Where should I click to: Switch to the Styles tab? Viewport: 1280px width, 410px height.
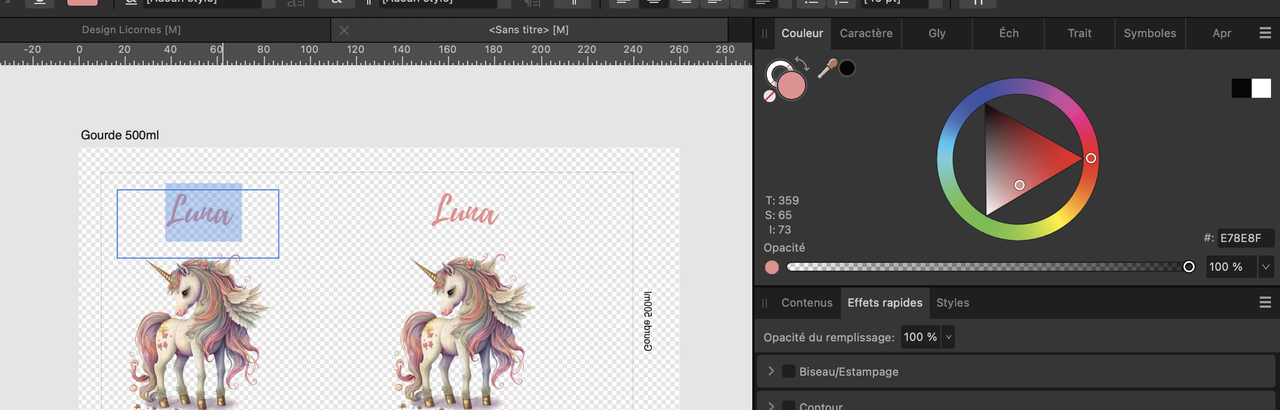(x=952, y=302)
